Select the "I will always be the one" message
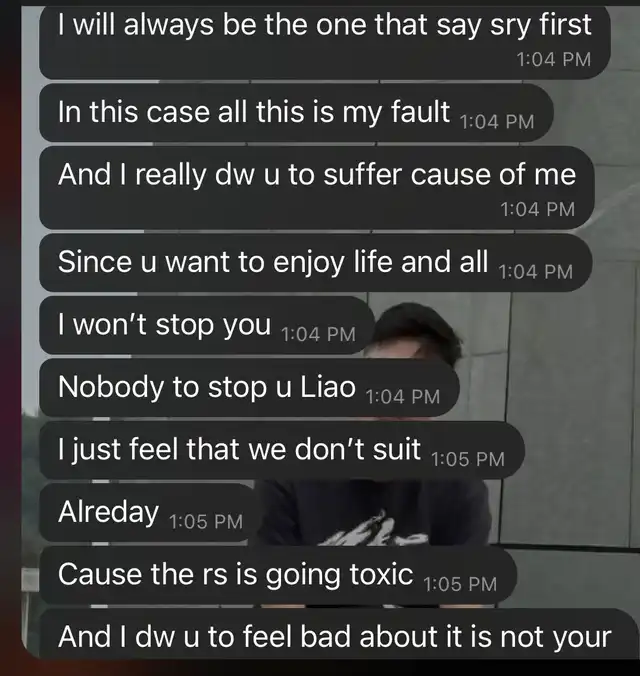The image size is (640, 676). tap(325, 42)
